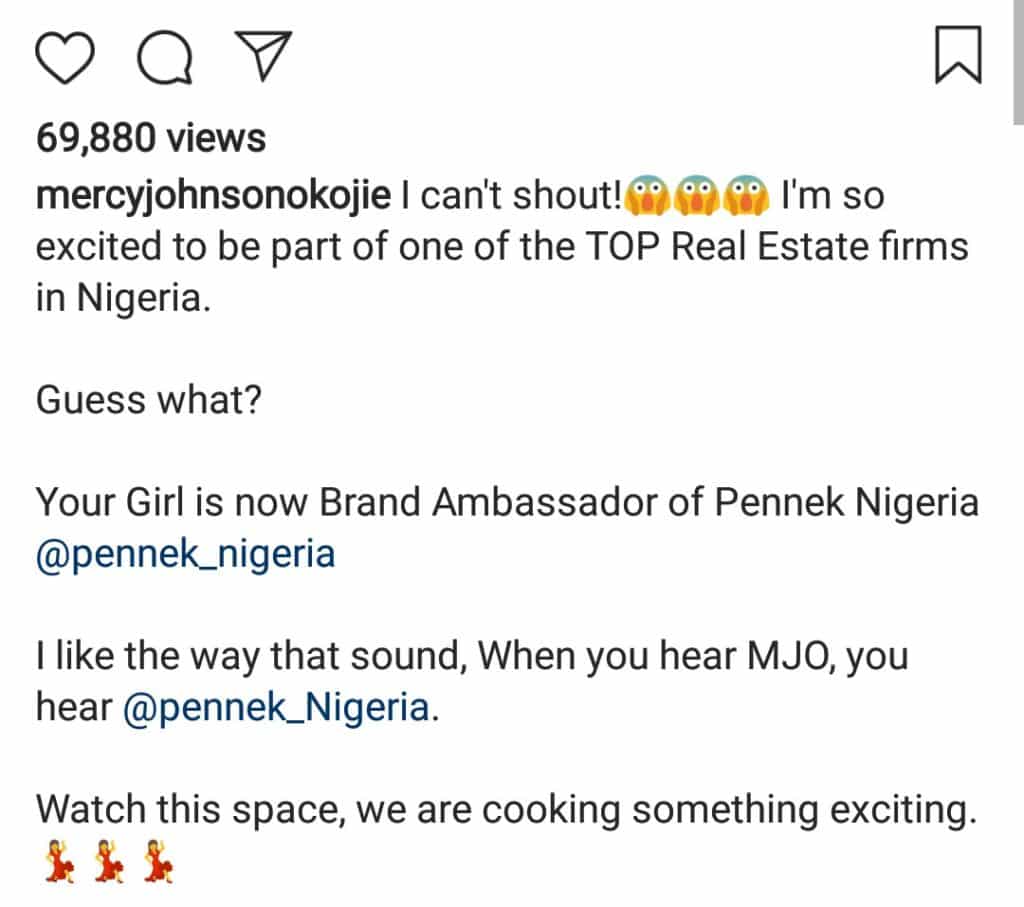Click middle dancing woman emoji
The width and height of the screenshot is (1024, 907).
click(108, 862)
